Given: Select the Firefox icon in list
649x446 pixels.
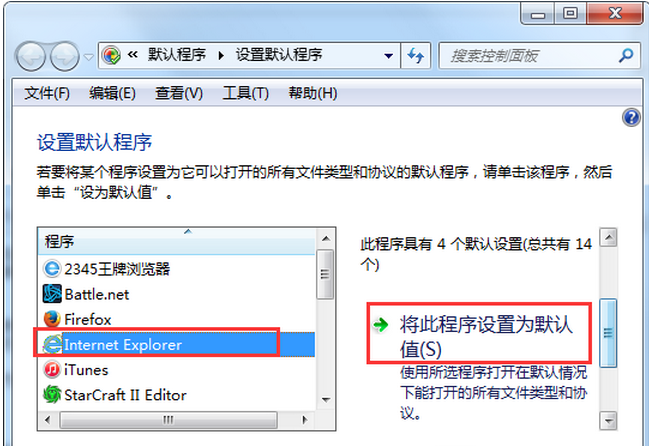Looking at the screenshot, I should tap(52, 319).
